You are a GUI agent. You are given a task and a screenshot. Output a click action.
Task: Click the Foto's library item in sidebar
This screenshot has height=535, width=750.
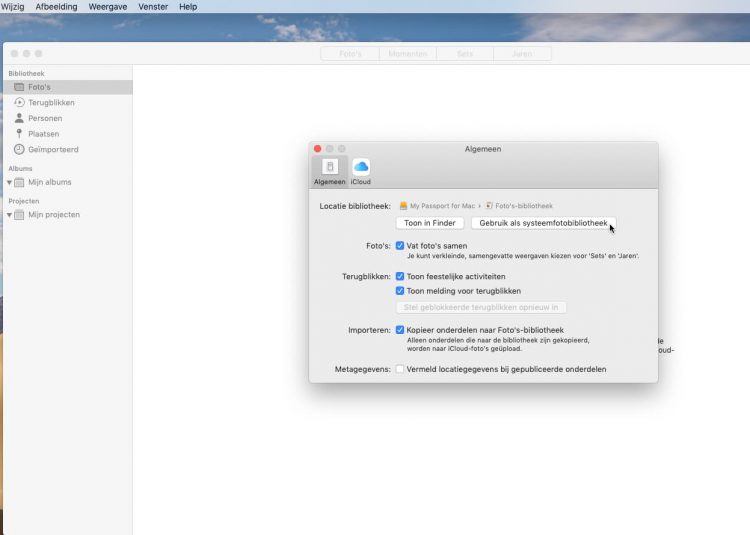39,87
